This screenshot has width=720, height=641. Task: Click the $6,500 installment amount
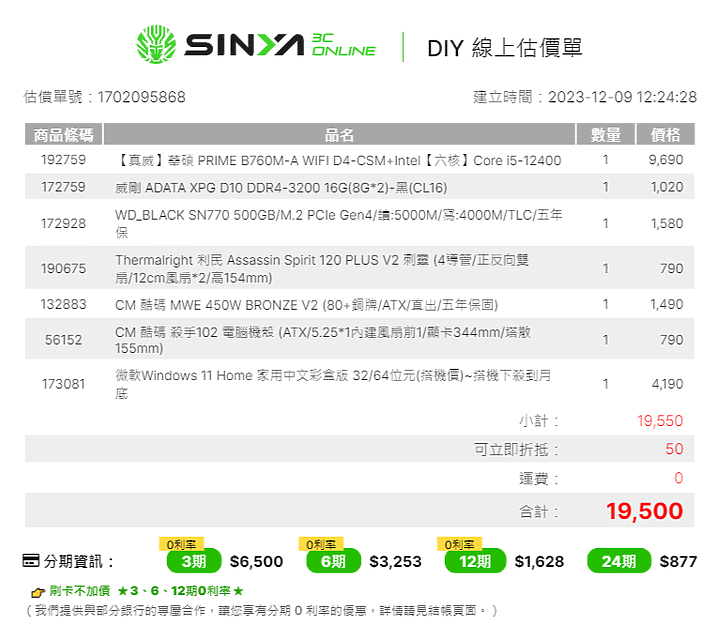point(256,562)
